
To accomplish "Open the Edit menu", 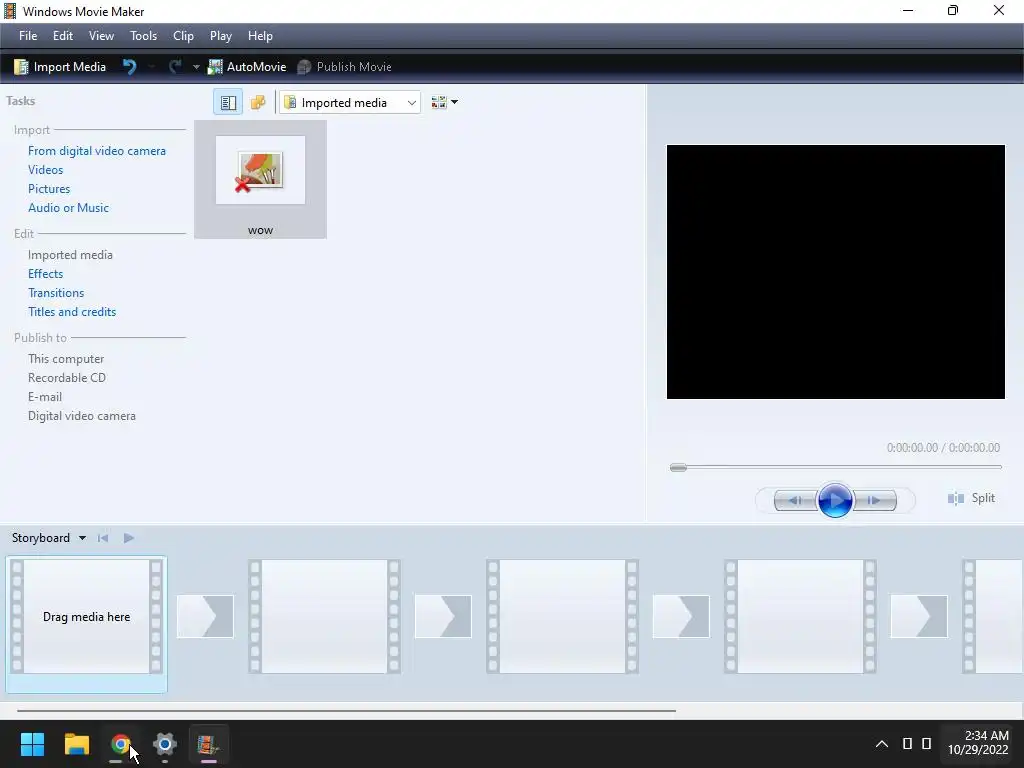I will tap(63, 36).
